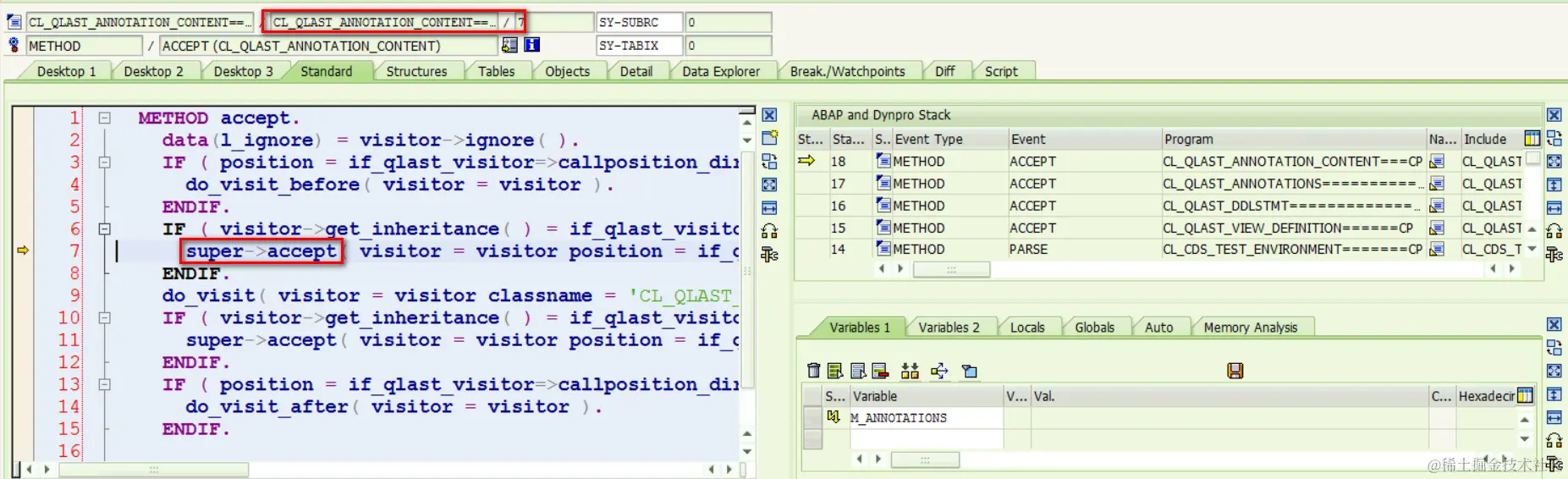Click the debugger bug icon beside METHOD field
Image resolution: width=1568 pixels, height=479 pixels.
click(14, 45)
